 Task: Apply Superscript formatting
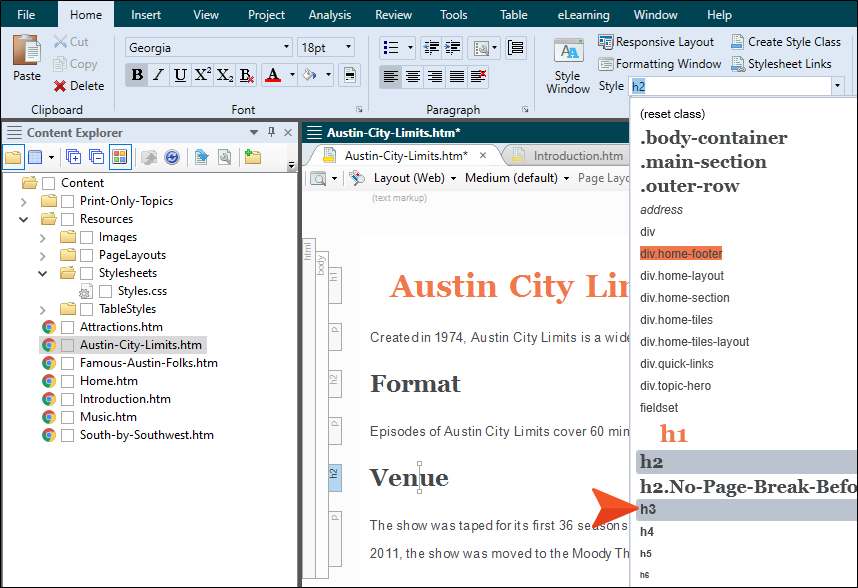(202, 75)
